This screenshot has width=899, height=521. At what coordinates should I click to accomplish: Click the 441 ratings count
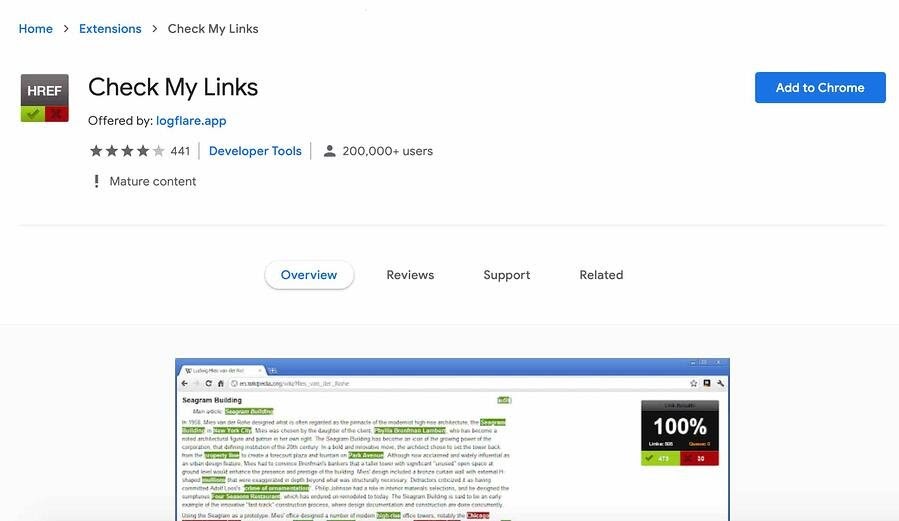coord(180,151)
